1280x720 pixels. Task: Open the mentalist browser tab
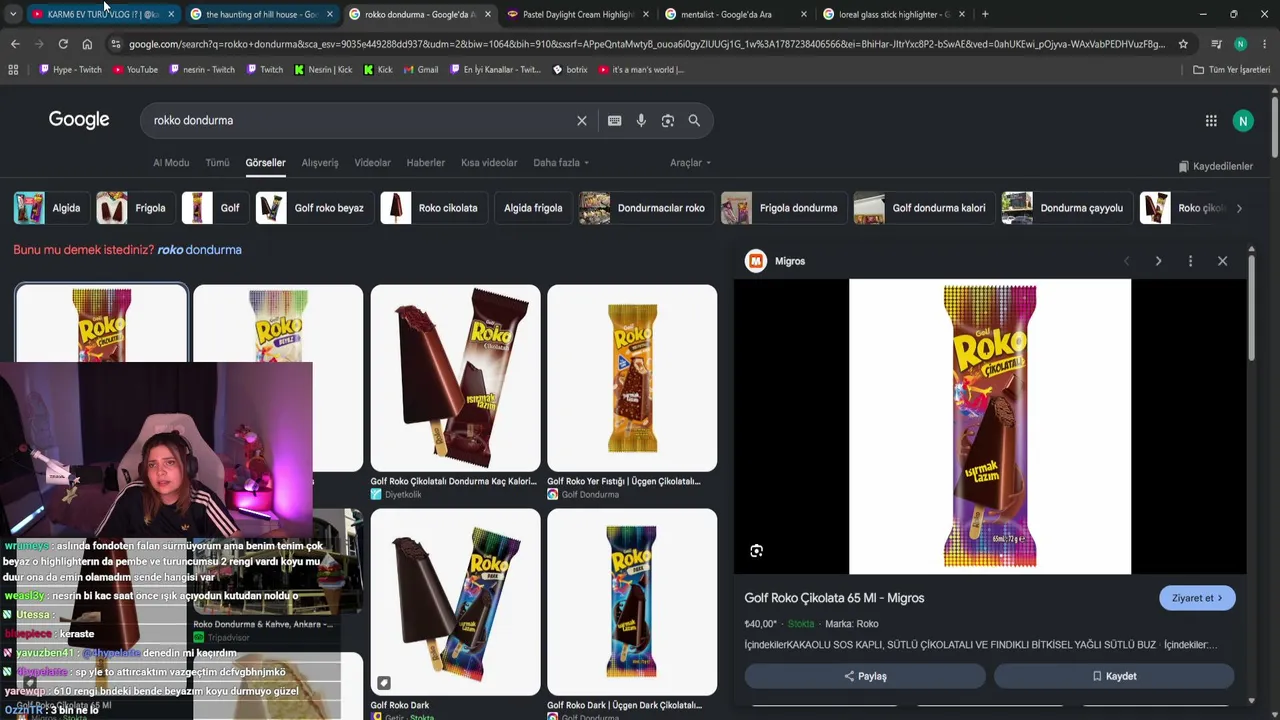point(736,14)
